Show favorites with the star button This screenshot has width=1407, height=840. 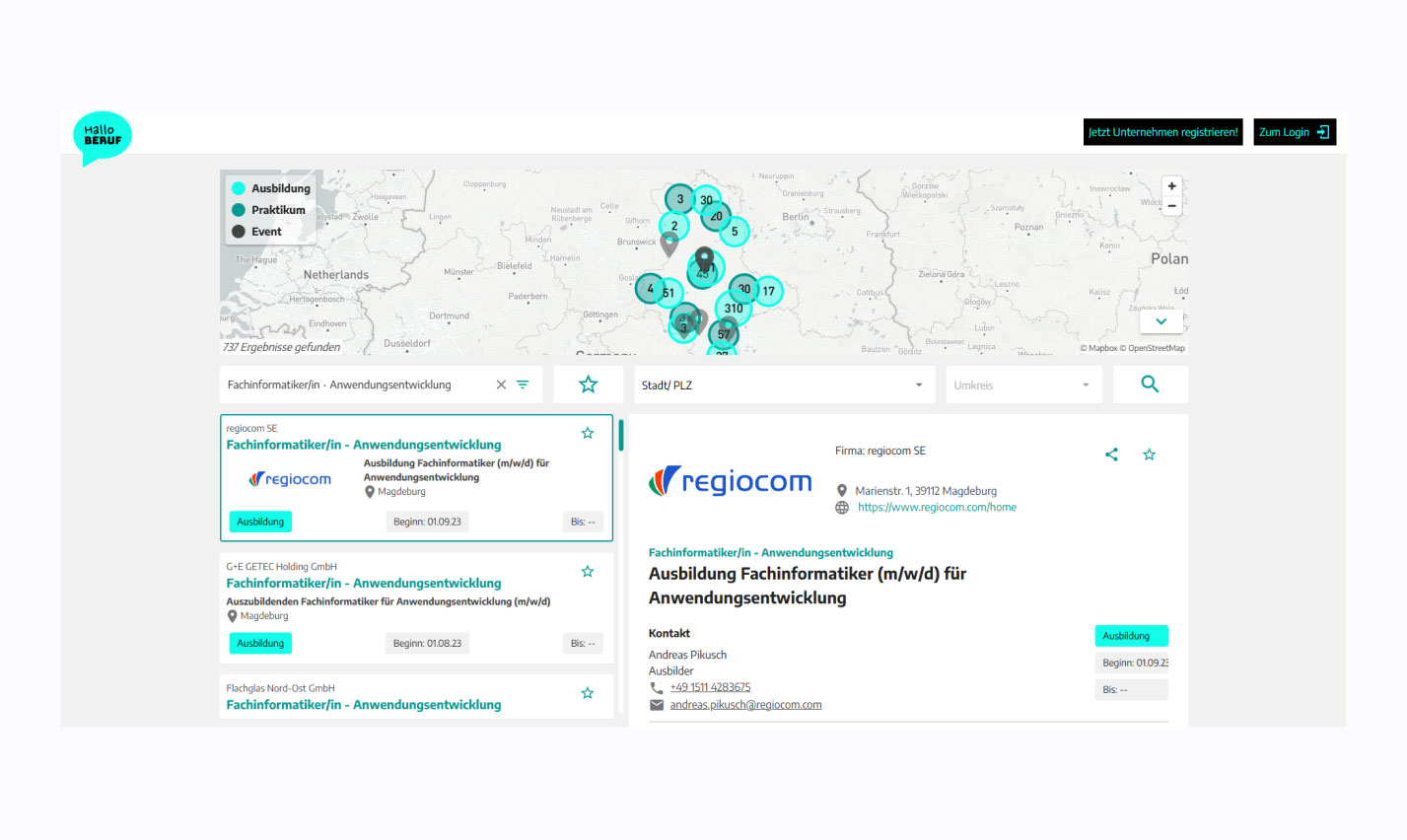tap(589, 385)
